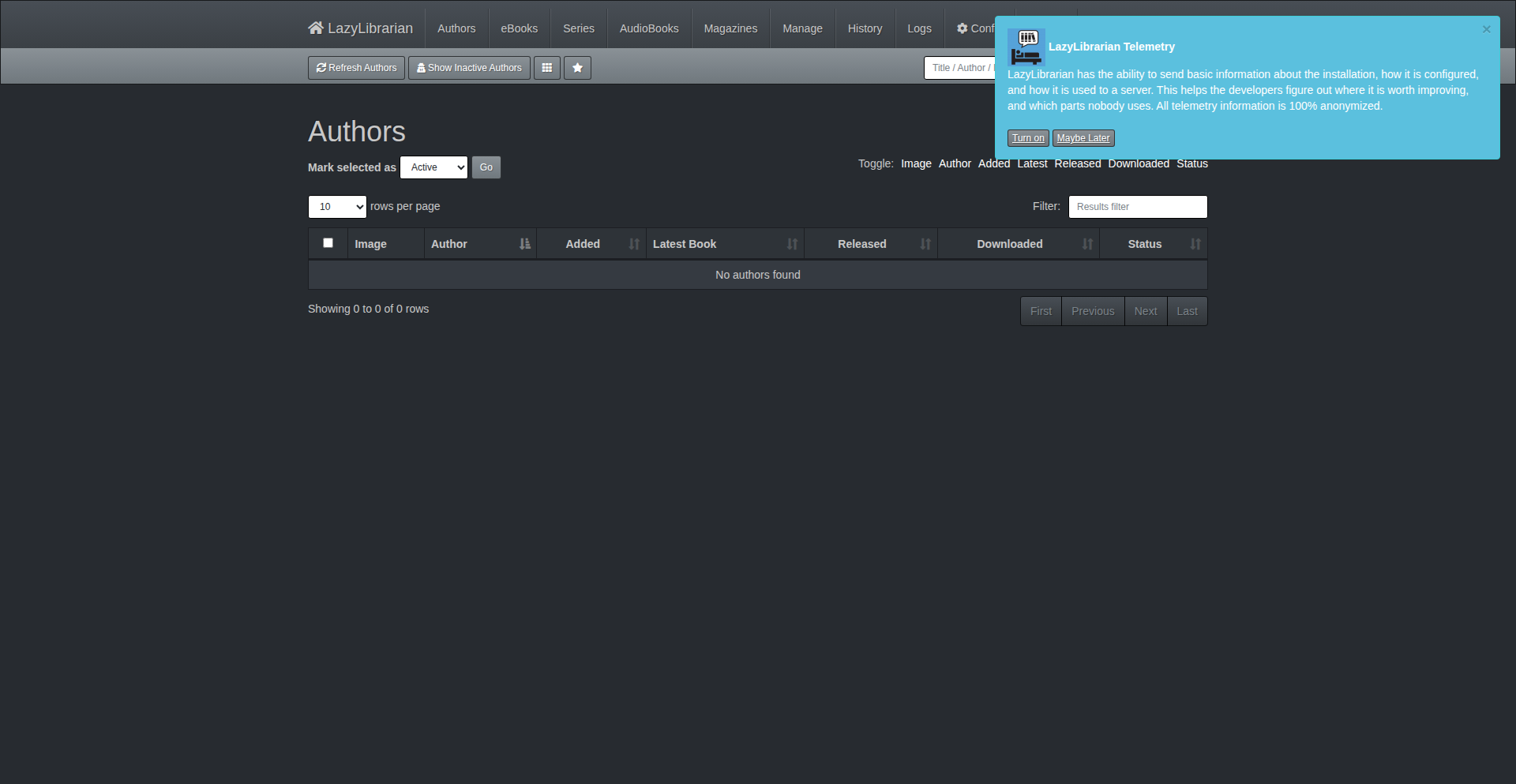Click the sort icon on Latest Book column
1516x784 pixels.
click(x=793, y=244)
